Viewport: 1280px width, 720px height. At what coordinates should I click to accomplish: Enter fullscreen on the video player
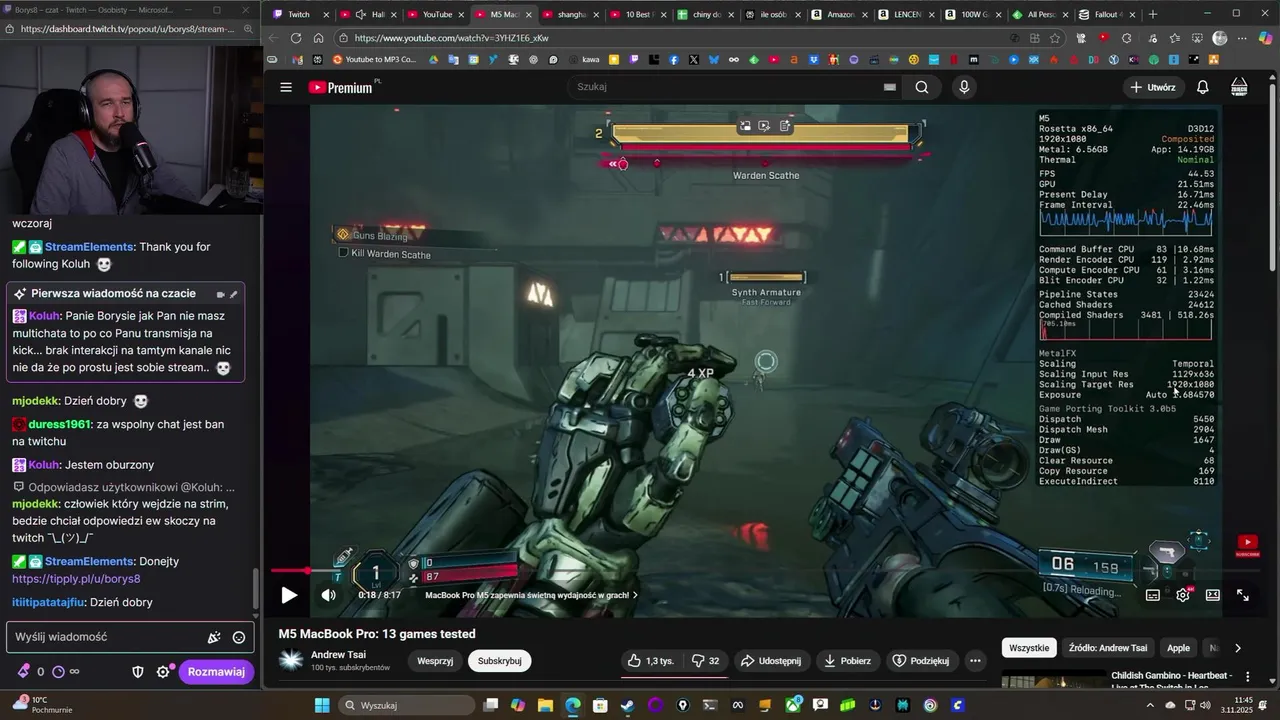click(x=1243, y=595)
